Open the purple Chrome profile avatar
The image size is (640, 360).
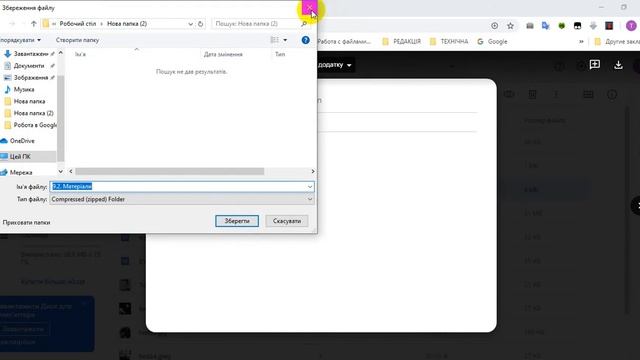(631, 26)
